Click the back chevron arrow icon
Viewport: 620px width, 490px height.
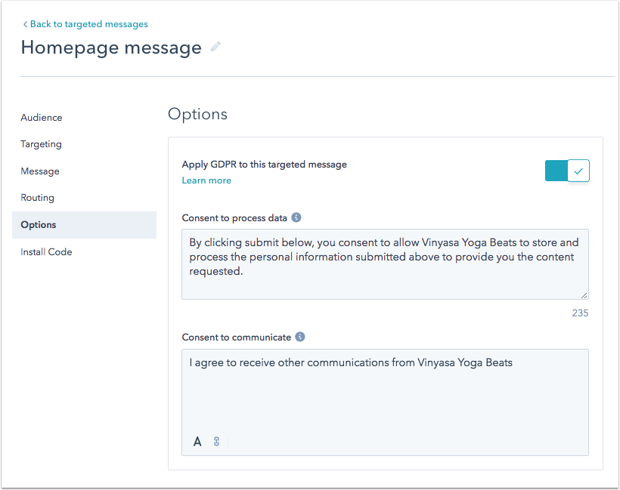pyautogui.click(x=25, y=24)
